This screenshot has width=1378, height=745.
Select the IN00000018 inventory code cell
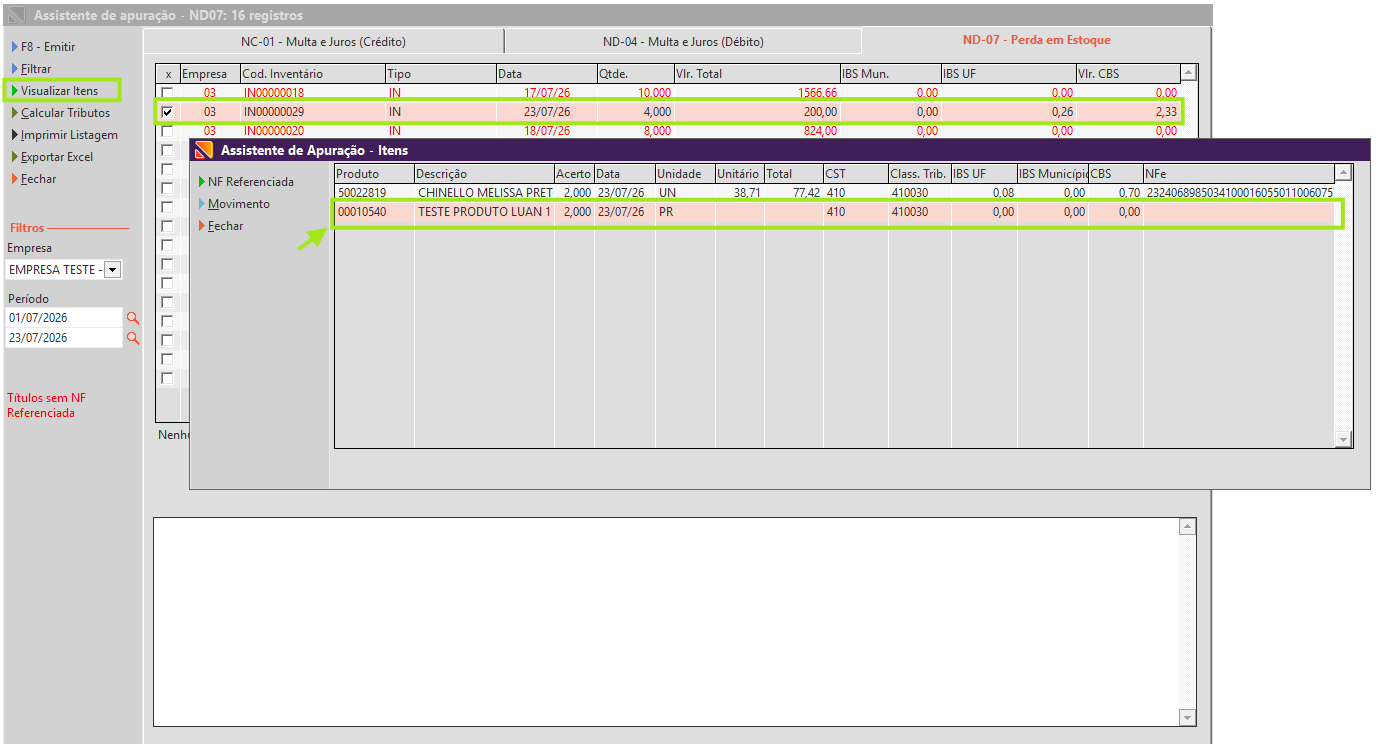pyautogui.click(x=313, y=93)
